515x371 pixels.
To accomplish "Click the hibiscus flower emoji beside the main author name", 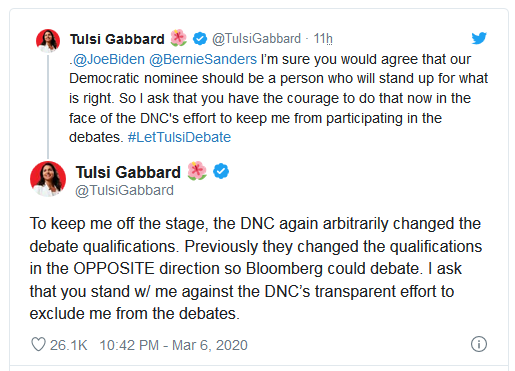I will coord(197,171).
